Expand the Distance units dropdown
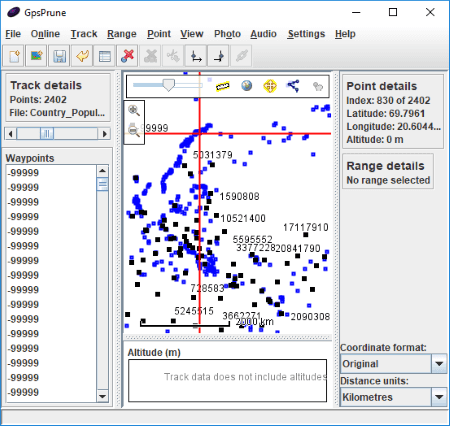This screenshot has height=426, width=450. click(439, 397)
